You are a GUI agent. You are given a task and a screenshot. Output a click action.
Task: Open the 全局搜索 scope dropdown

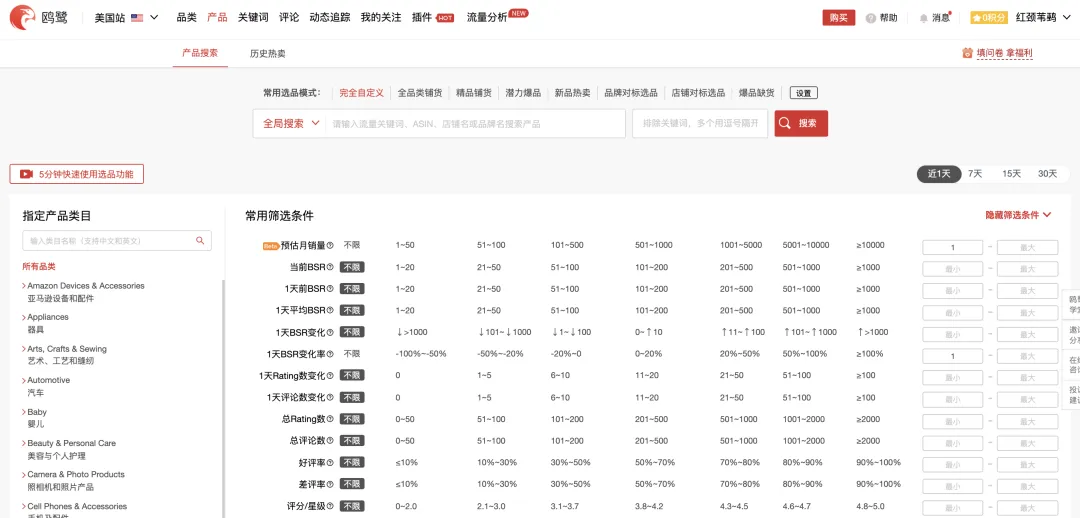click(x=291, y=123)
